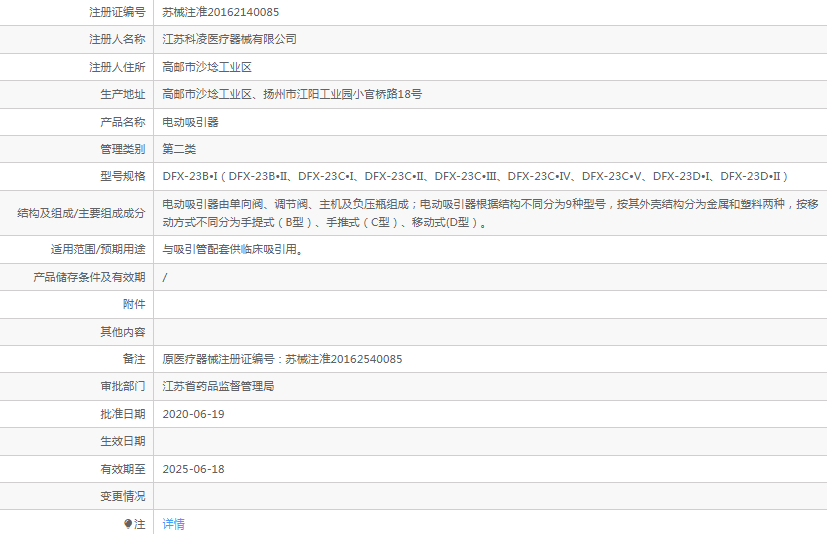Click the 型号规格 label
This screenshot has width=827, height=534.
[123, 176]
